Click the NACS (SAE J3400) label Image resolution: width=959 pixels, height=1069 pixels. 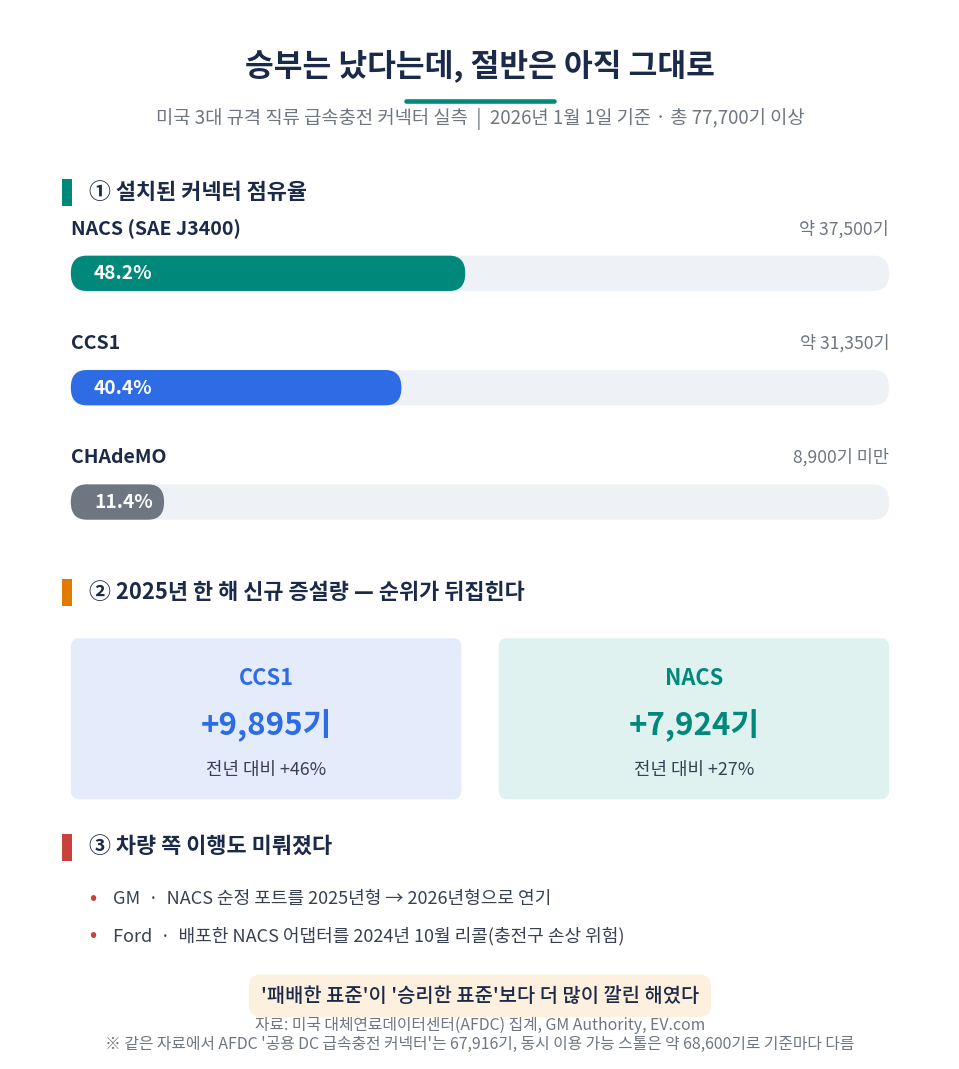[x=156, y=228]
